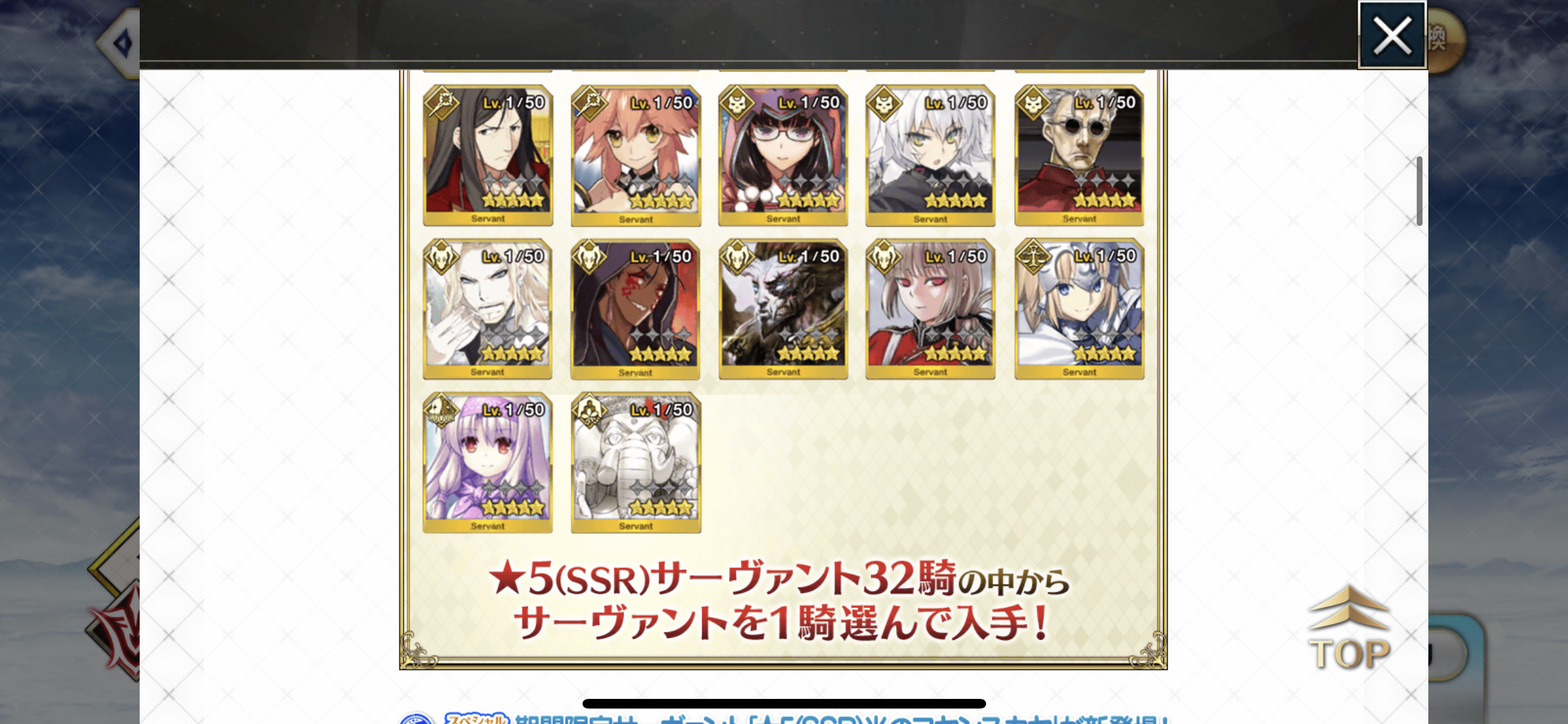
Task: Select the red-uniform nurse Berserker card
Action: point(931,309)
